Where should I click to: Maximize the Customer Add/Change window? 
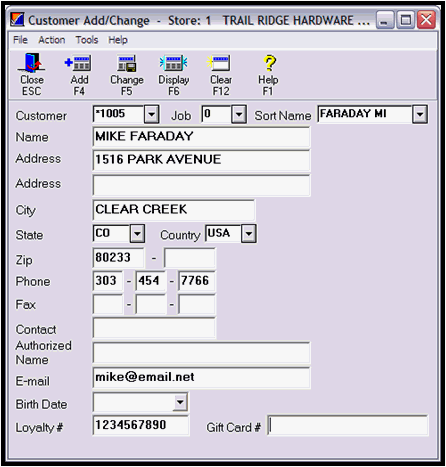(406, 20)
